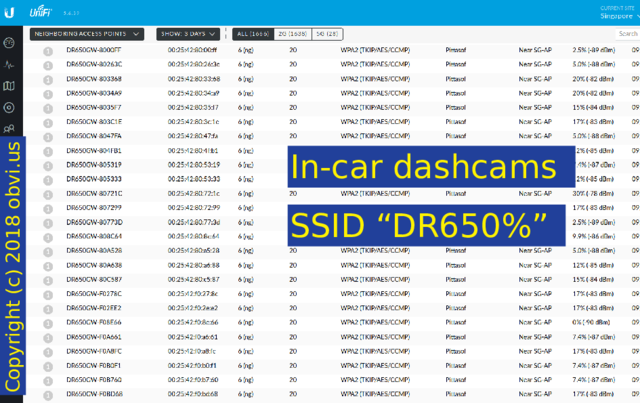640x403 pixels.
Task: Select SSID text DR650GW-F0B0F1
Action: point(93,365)
